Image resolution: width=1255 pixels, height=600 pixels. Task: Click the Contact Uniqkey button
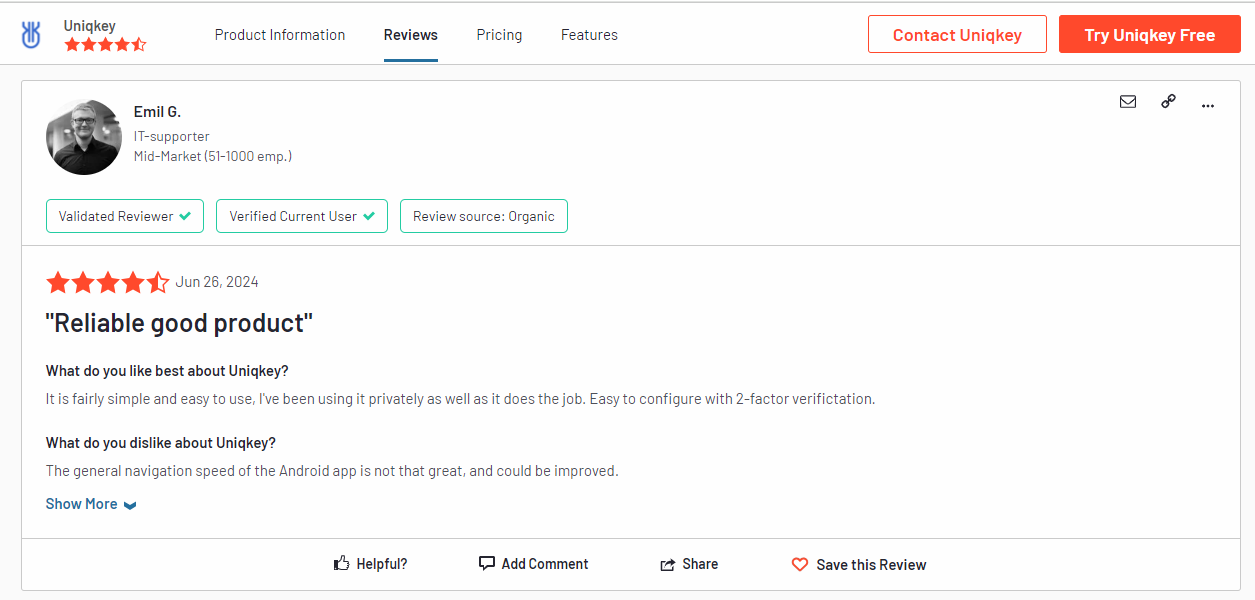956,33
